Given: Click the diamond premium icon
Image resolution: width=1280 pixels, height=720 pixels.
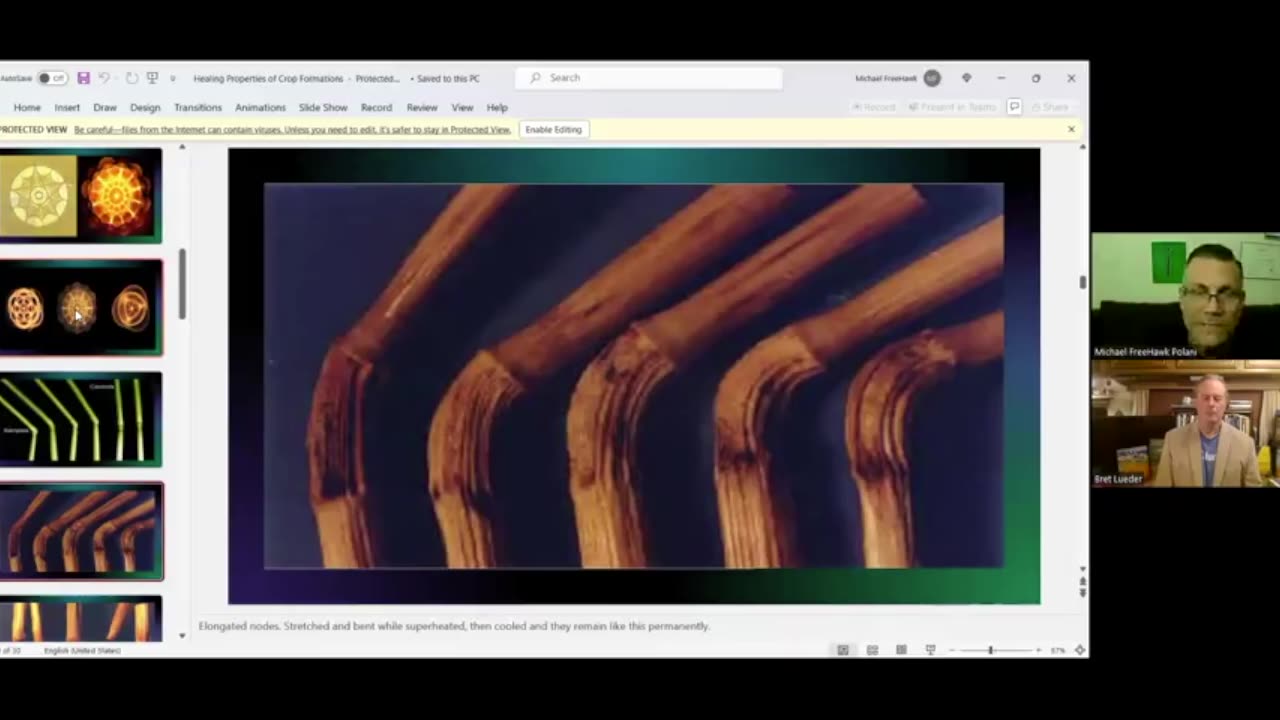Looking at the screenshot, I should [x=966, y=78].
